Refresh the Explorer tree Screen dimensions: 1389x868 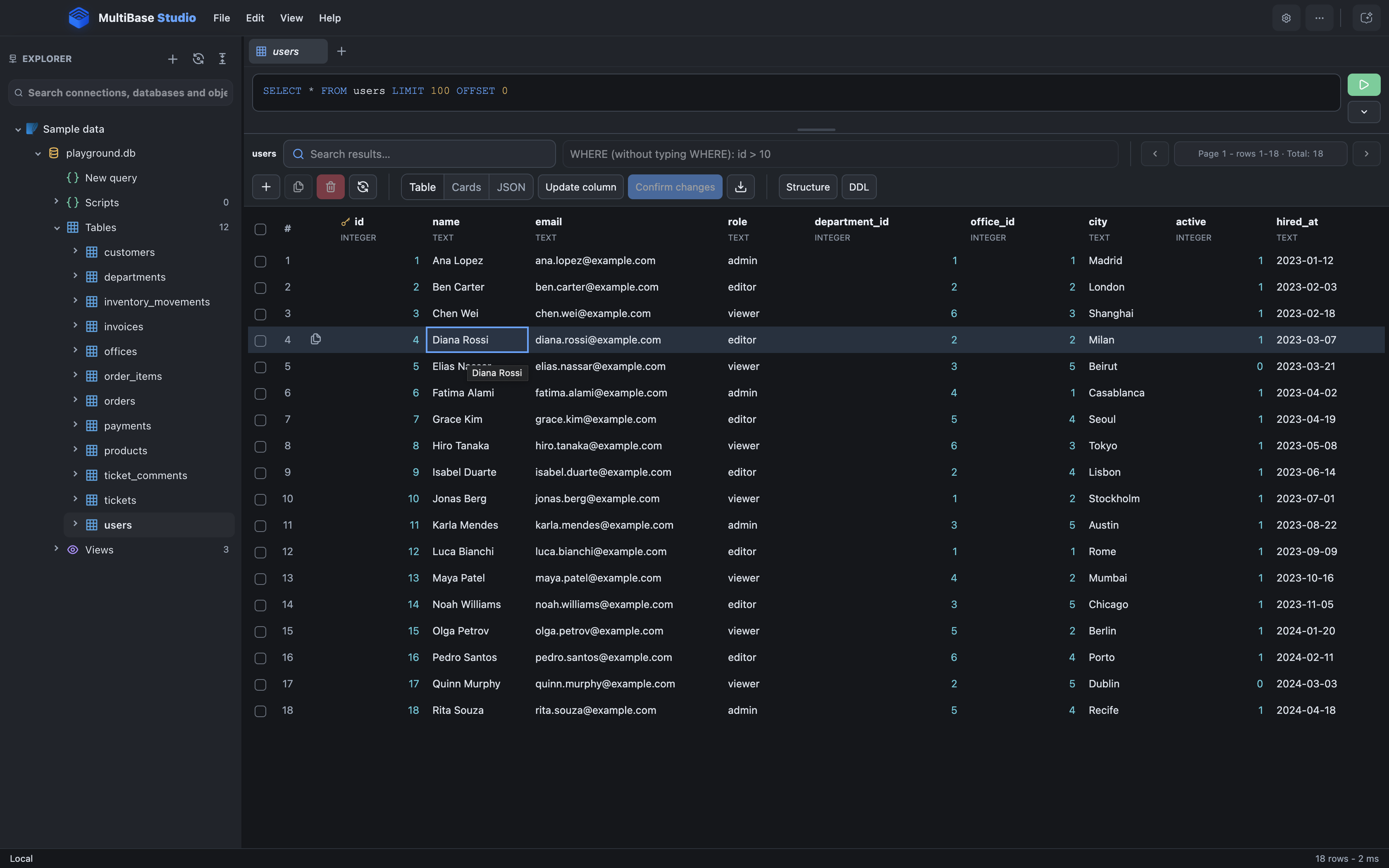[x=198, y=59]
